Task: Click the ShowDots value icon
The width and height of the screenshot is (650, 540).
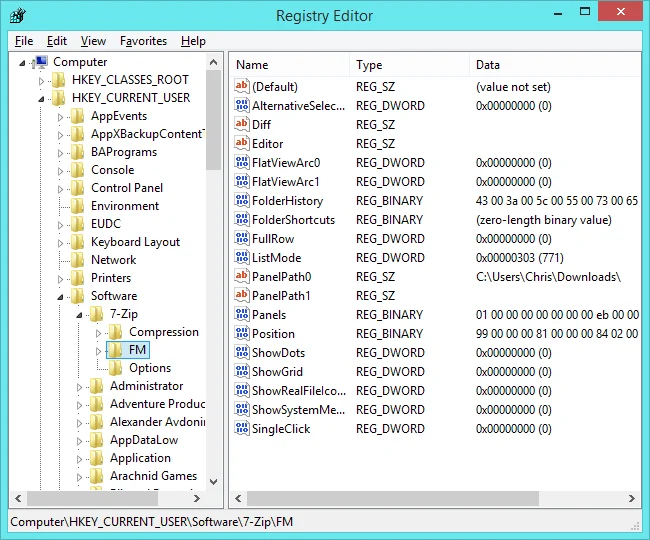Action: tap(242, 353)
